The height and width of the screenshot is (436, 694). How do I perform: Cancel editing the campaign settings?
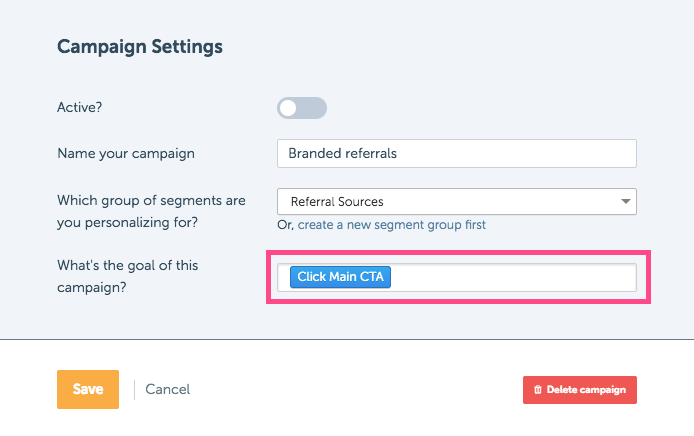(167, 389)
